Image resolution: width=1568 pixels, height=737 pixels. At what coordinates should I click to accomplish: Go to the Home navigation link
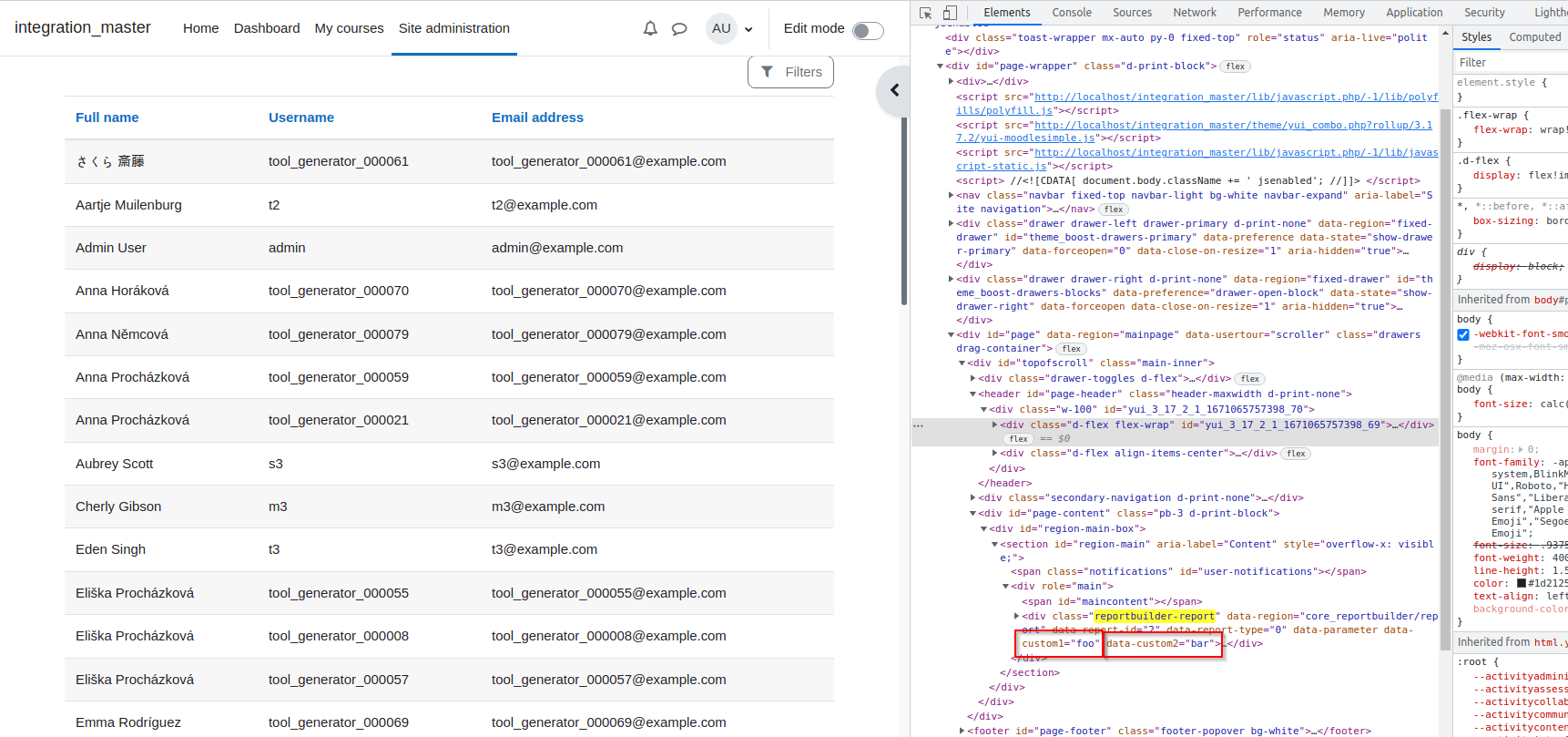pyautogui.click(x=200, y=28)
